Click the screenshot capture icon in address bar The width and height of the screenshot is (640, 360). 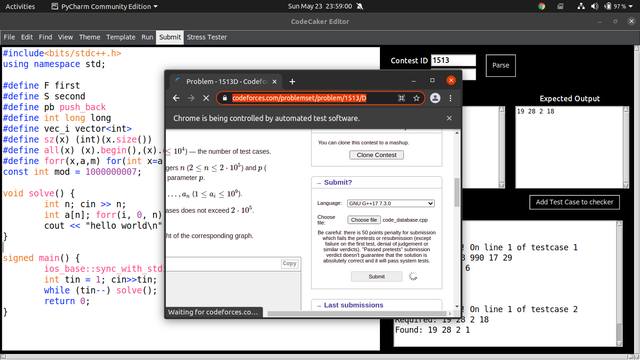(x=402, y=98)
